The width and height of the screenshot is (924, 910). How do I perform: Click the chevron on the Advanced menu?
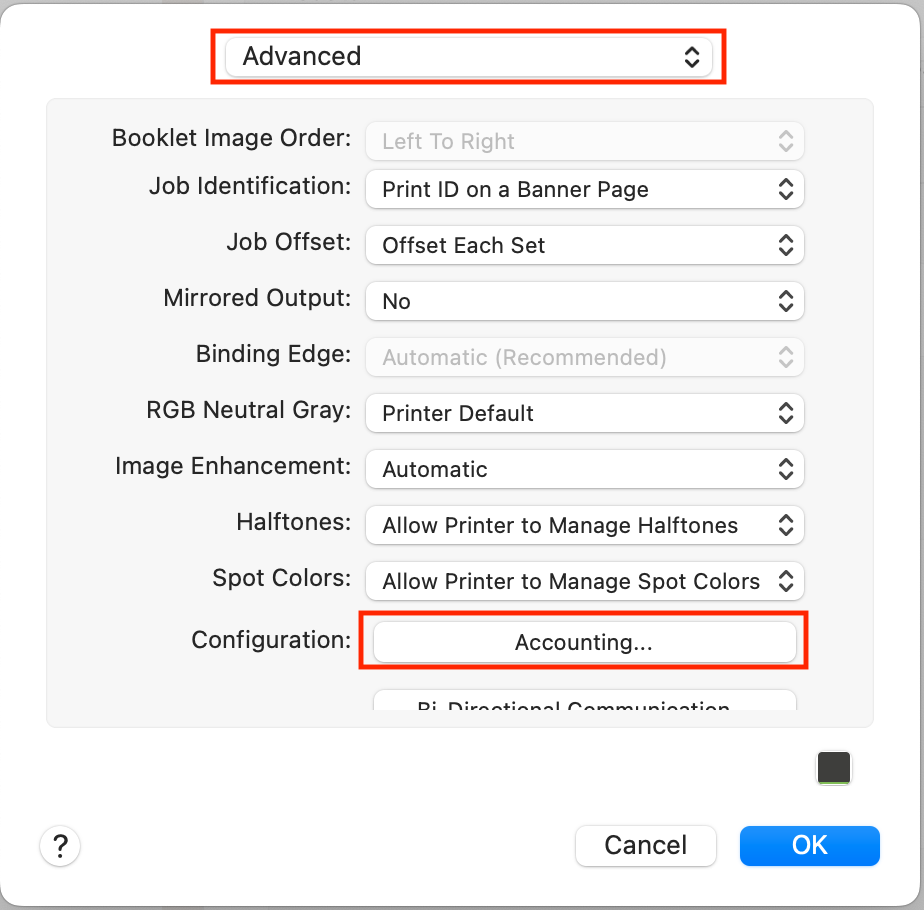pyautogui.click(x=693, y=57)
